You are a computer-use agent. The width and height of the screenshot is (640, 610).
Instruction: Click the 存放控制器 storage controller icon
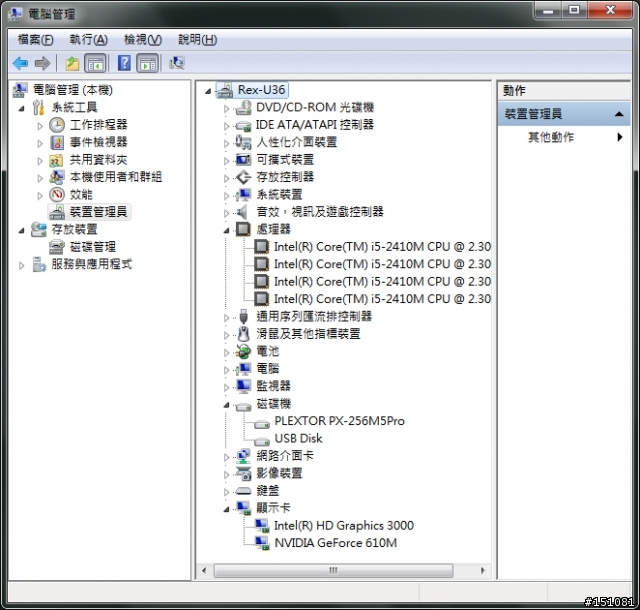244,177
